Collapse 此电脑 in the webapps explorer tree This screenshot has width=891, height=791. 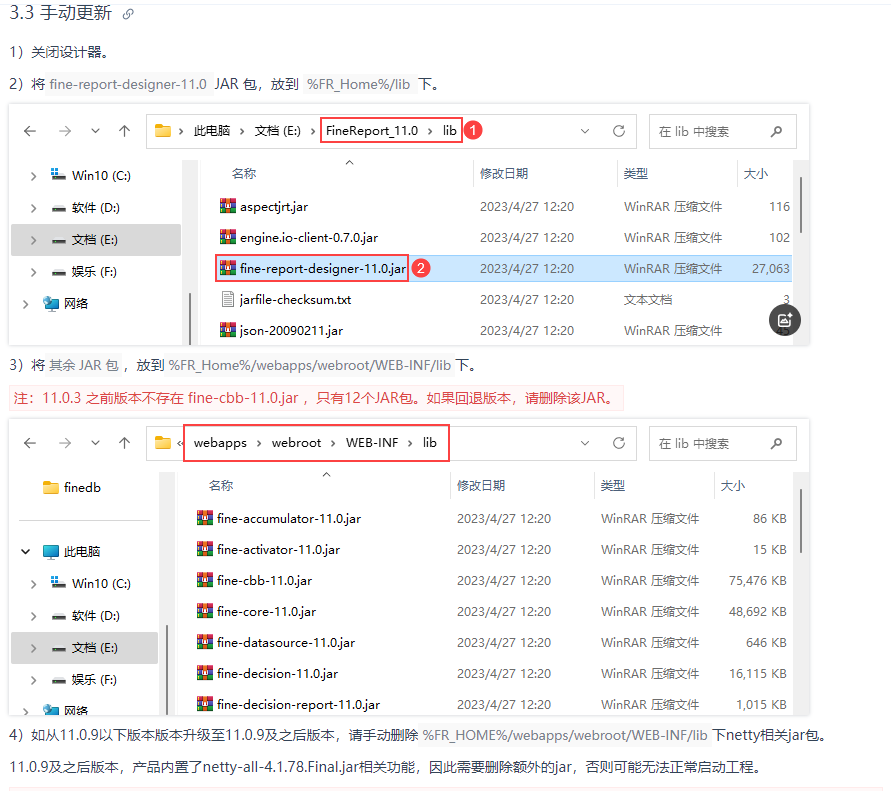point(26,552)
